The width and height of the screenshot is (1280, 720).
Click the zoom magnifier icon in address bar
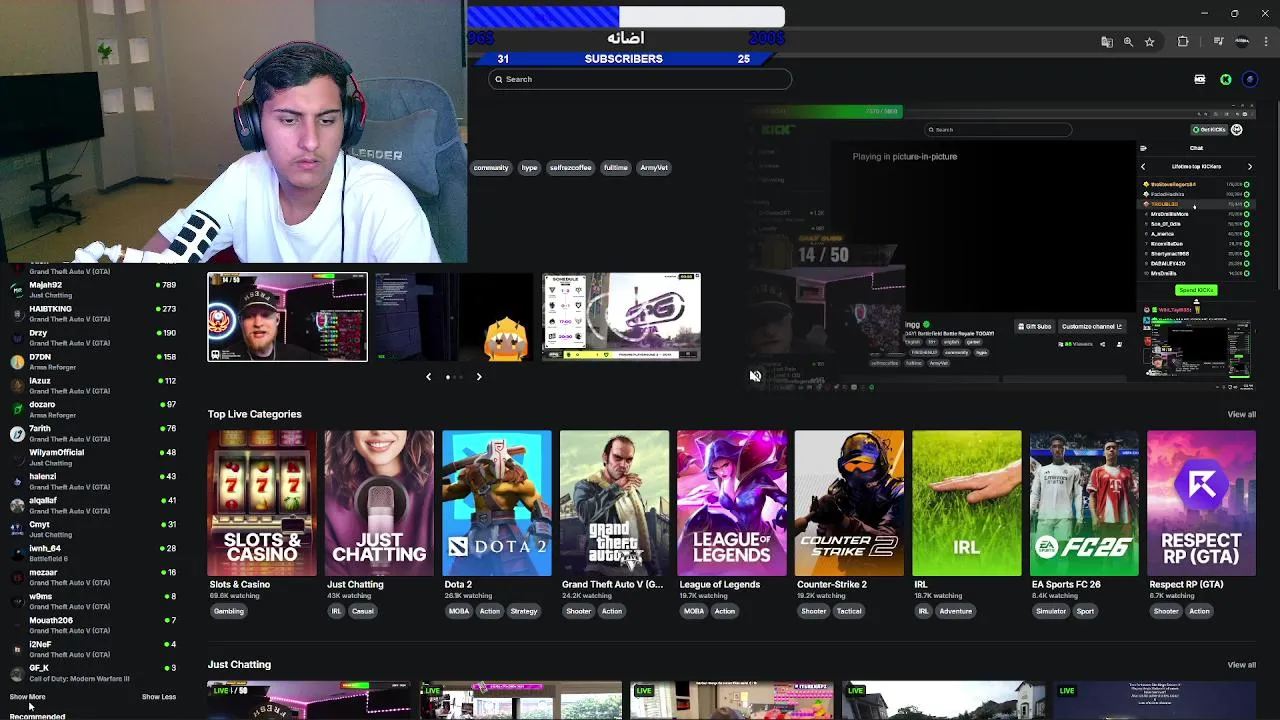[x=1128, y=42]
